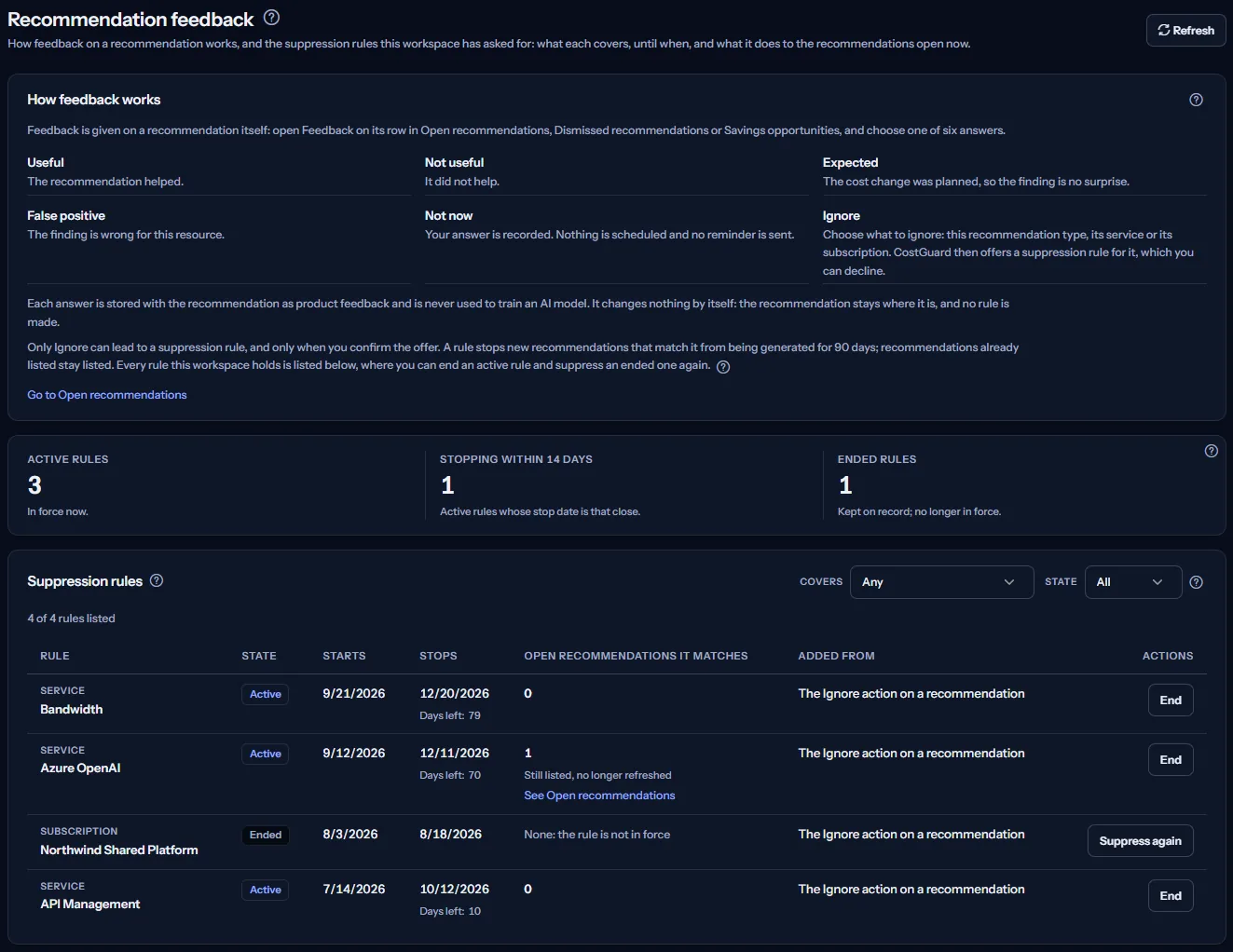The width and height of the screenshot is (1233, 952).
Task: End the Bandwidth suppression rule
Action: click(x=1171, y=700)
